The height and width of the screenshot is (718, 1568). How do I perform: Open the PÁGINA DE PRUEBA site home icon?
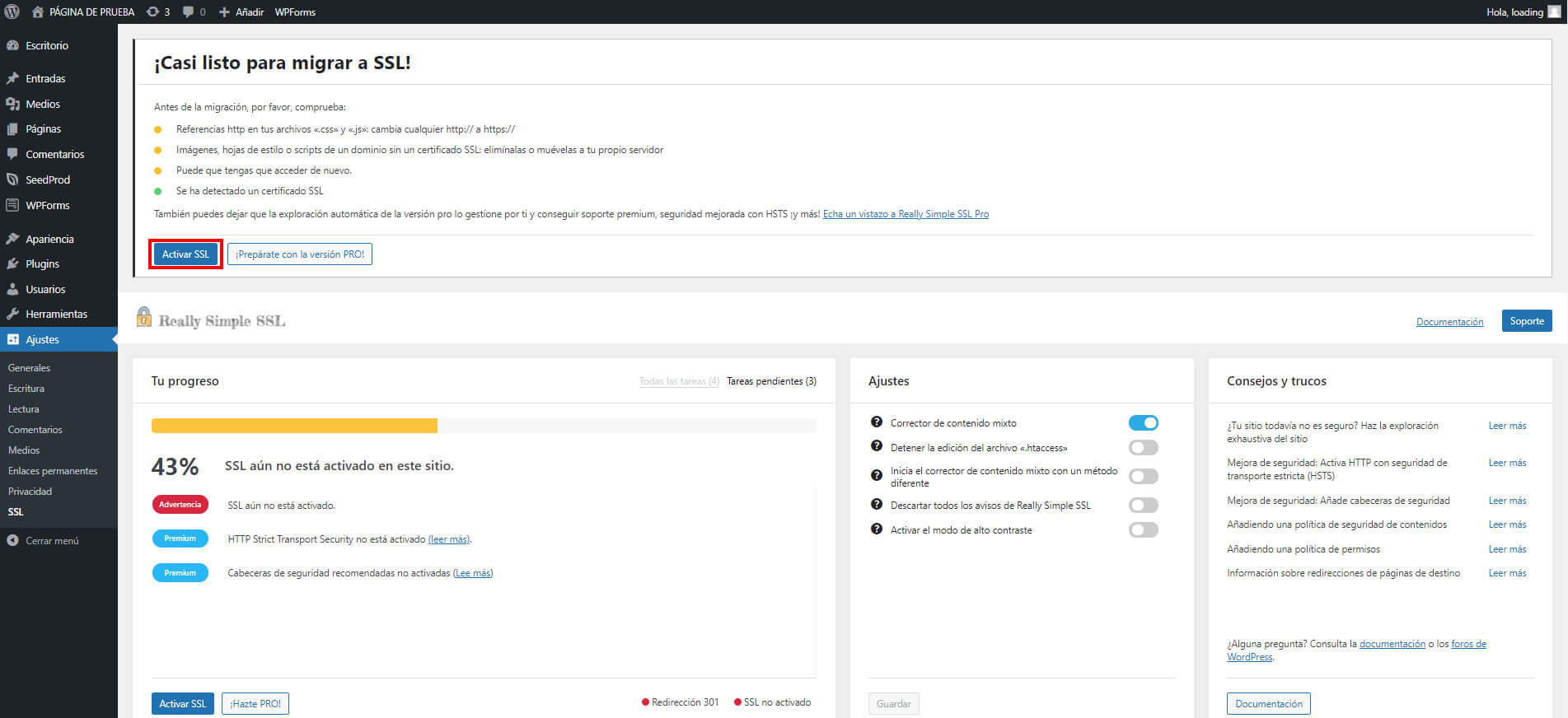point(37,12)
